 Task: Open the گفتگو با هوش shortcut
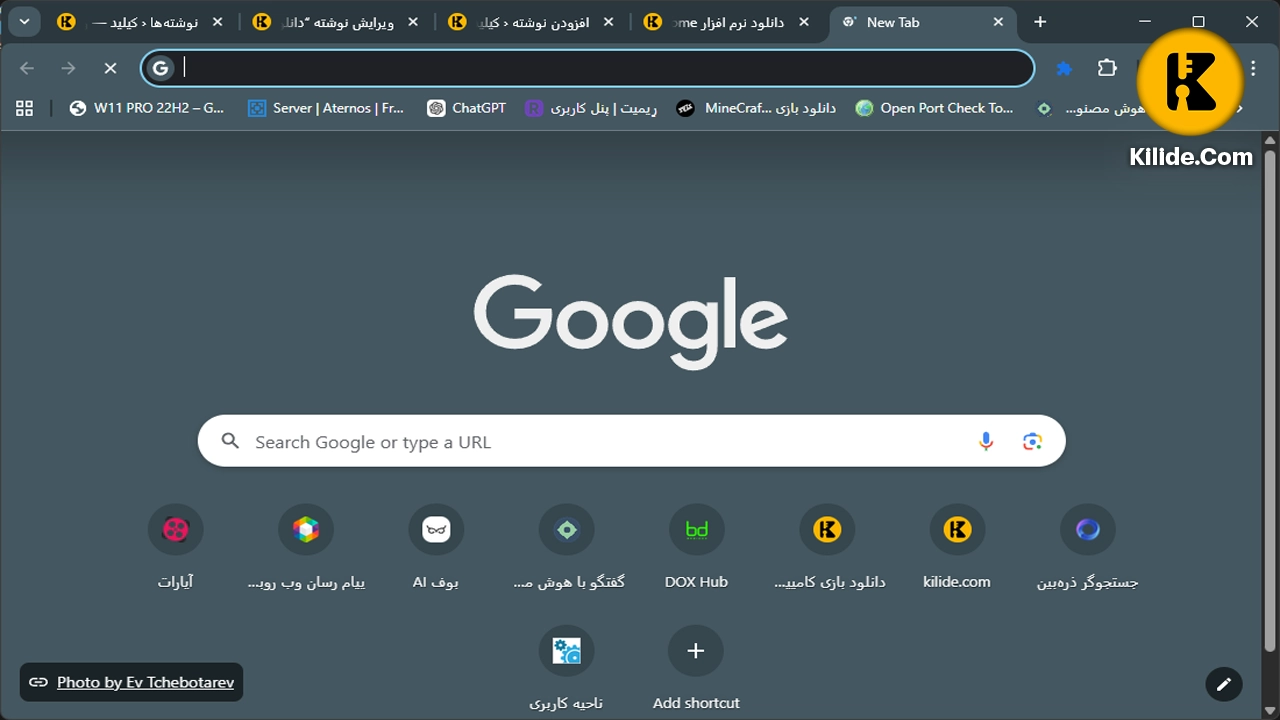pyautogui.click(x=567, y=546)
